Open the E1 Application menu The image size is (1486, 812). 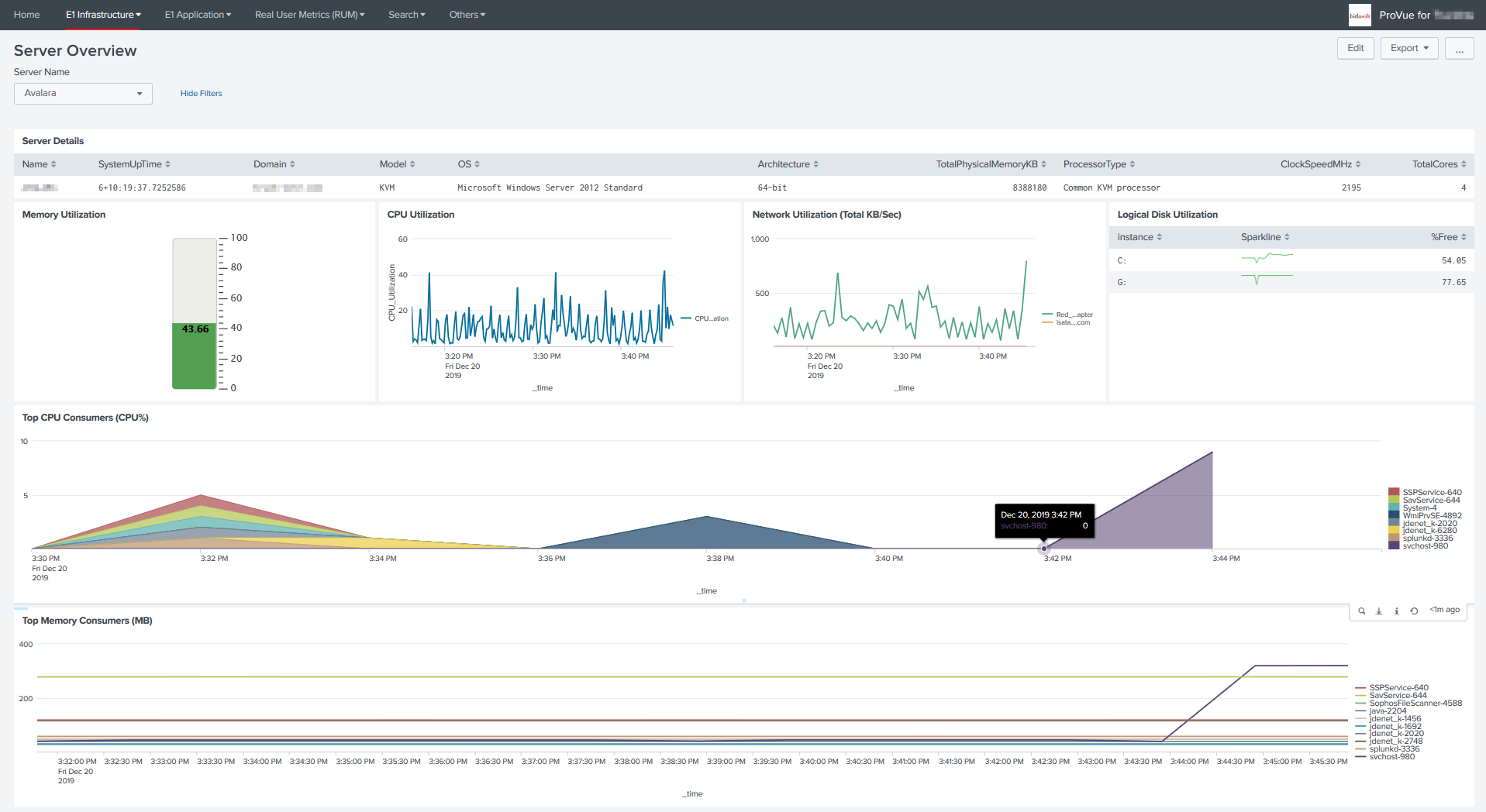(x=198, y=15)
